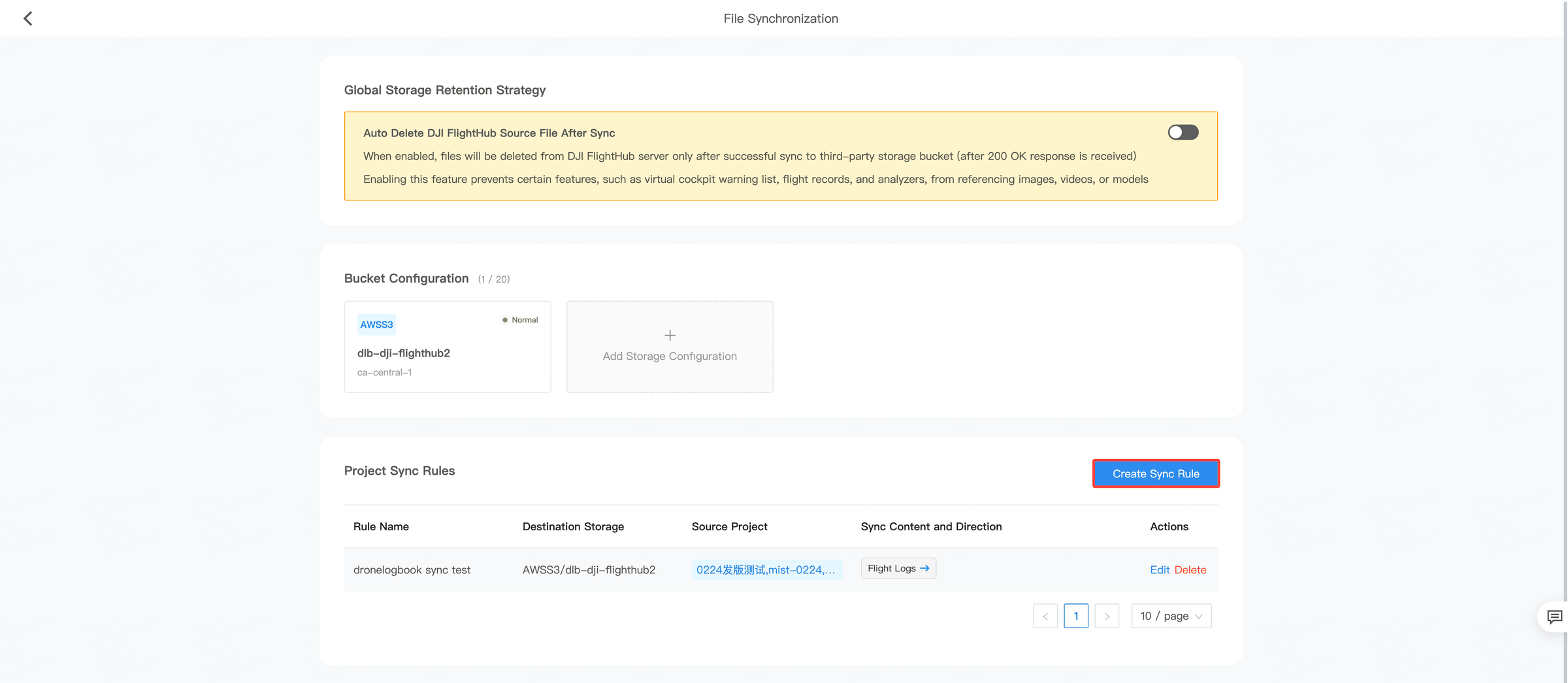Go back using the top-left arrow
This screenshot has height=683, width=1568.
tap(27, 18)
